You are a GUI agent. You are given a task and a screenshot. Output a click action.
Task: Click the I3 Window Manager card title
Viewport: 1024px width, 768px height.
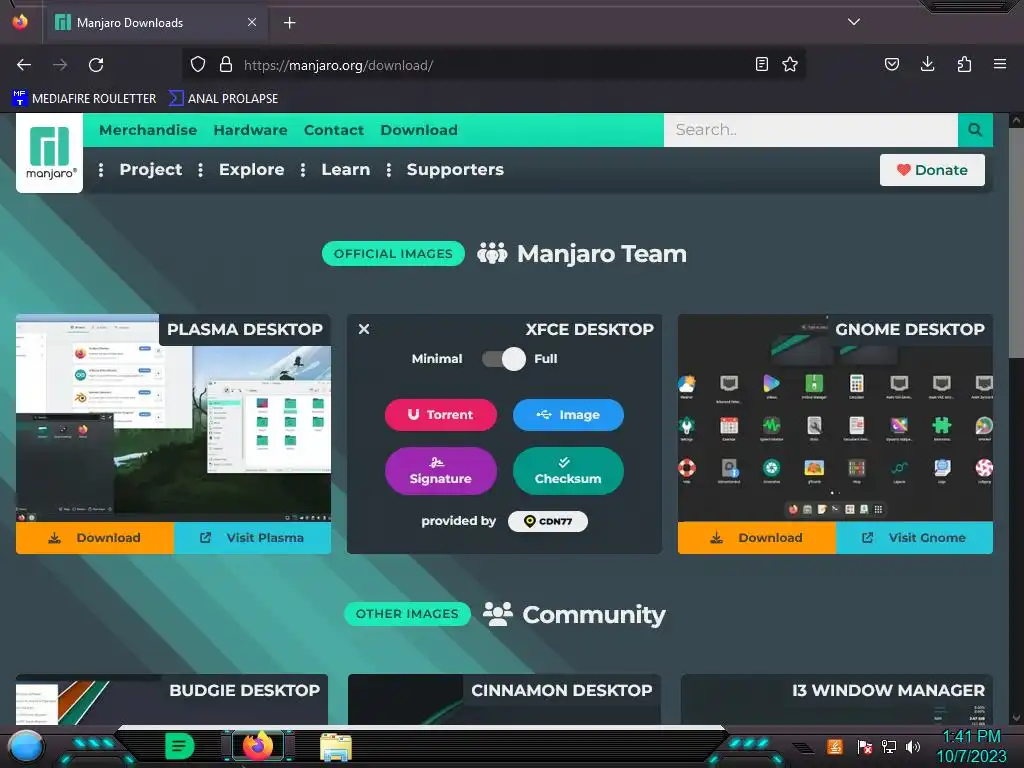pyautogui.click(x=888, y=690)
